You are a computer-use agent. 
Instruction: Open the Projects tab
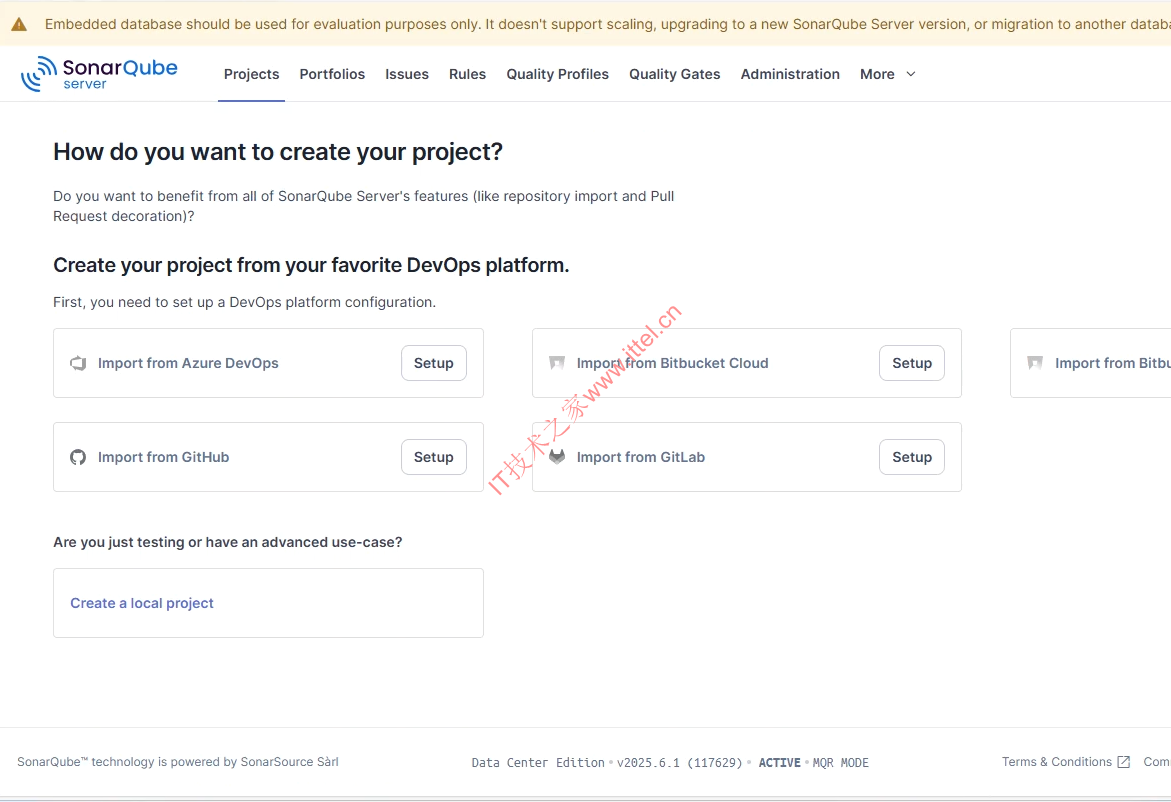[251, 74]
